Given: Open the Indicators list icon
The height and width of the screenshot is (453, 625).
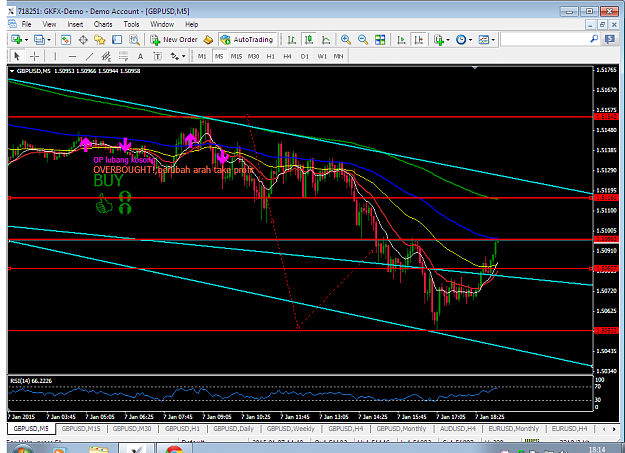Looking at the screenshot, I should [438, 39].
